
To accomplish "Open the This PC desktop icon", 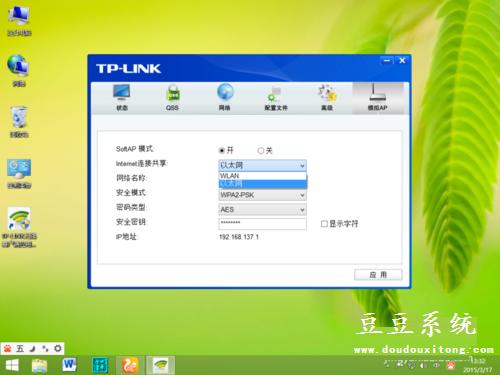I will point(19,21).
